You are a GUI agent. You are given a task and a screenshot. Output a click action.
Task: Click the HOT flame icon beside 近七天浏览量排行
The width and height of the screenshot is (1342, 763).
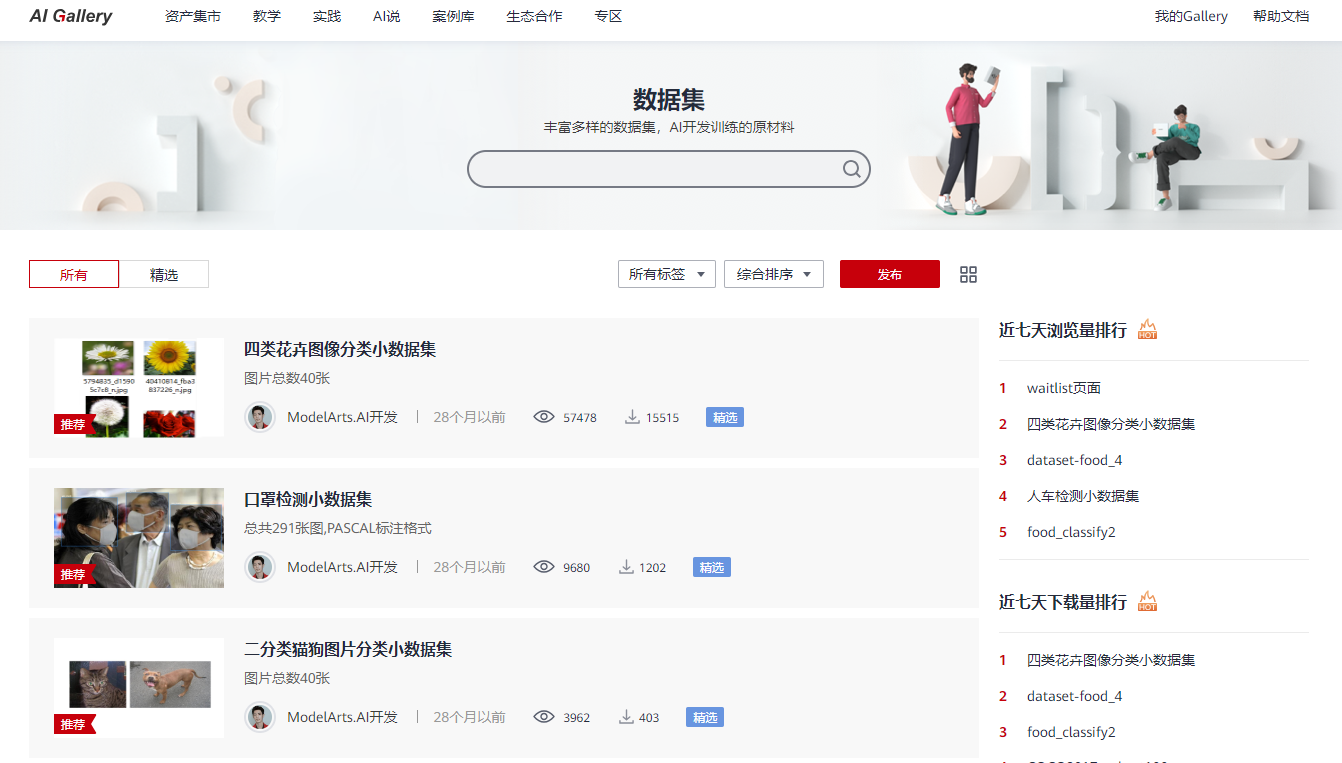click(1147, 329)
